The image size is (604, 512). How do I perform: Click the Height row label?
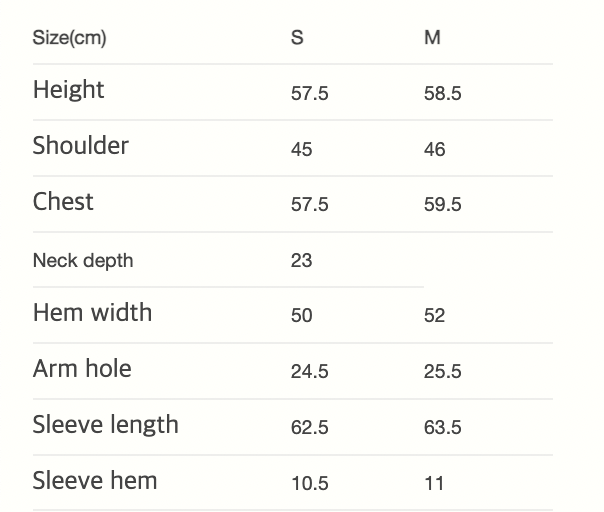point(68,90)
